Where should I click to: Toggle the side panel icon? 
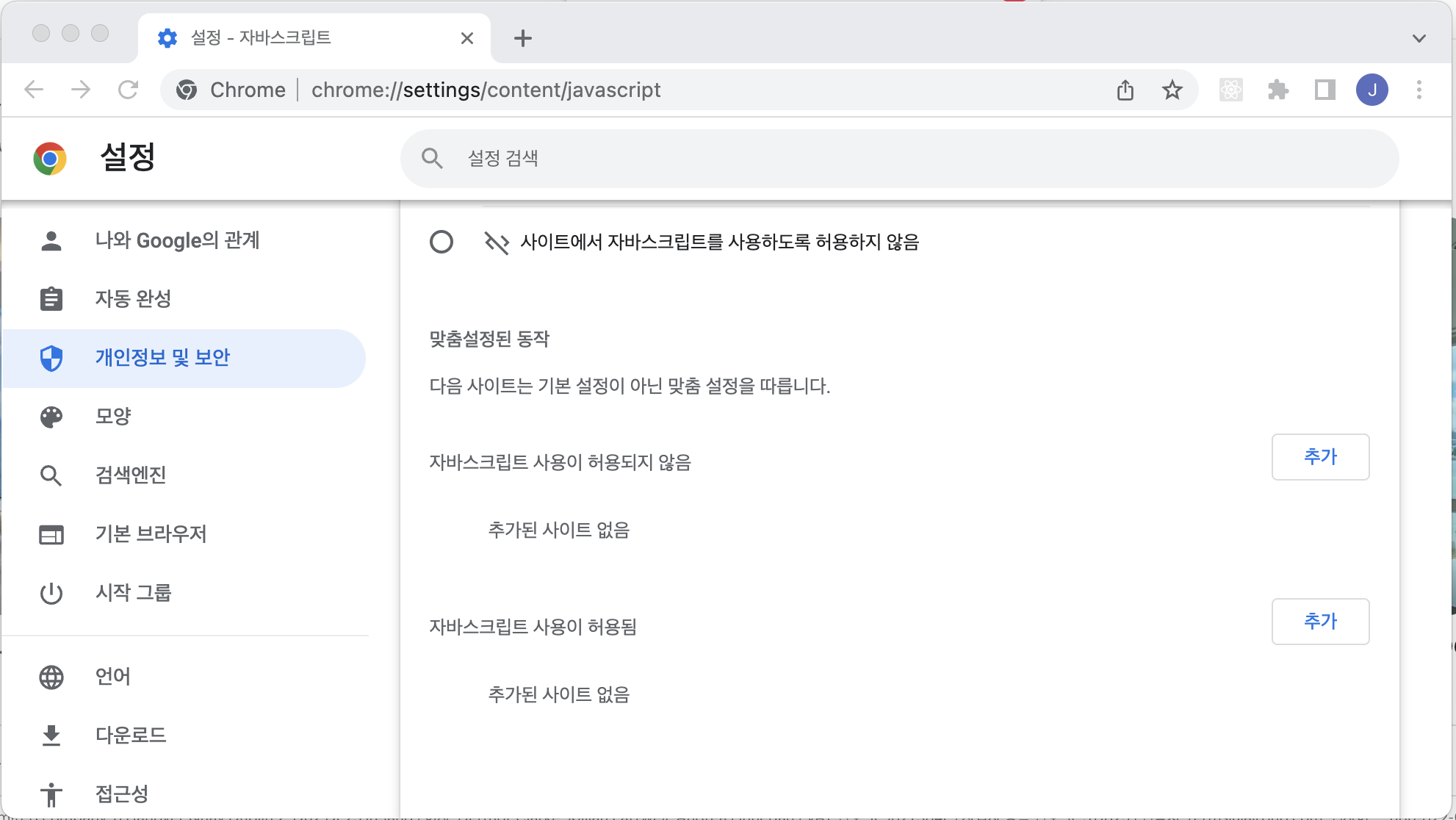click(1325, 90)
